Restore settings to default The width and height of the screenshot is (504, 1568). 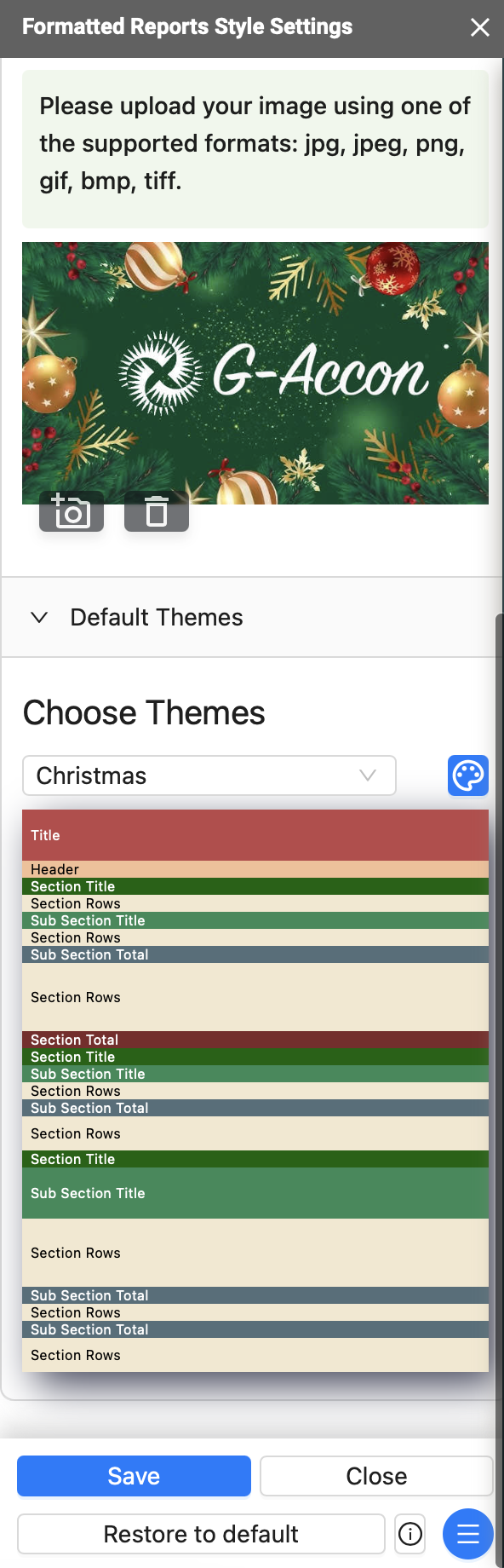point(201,1534)
